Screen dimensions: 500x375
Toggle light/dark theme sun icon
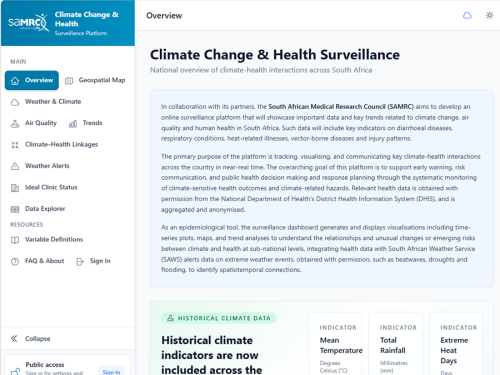click(x=489, y=15)
